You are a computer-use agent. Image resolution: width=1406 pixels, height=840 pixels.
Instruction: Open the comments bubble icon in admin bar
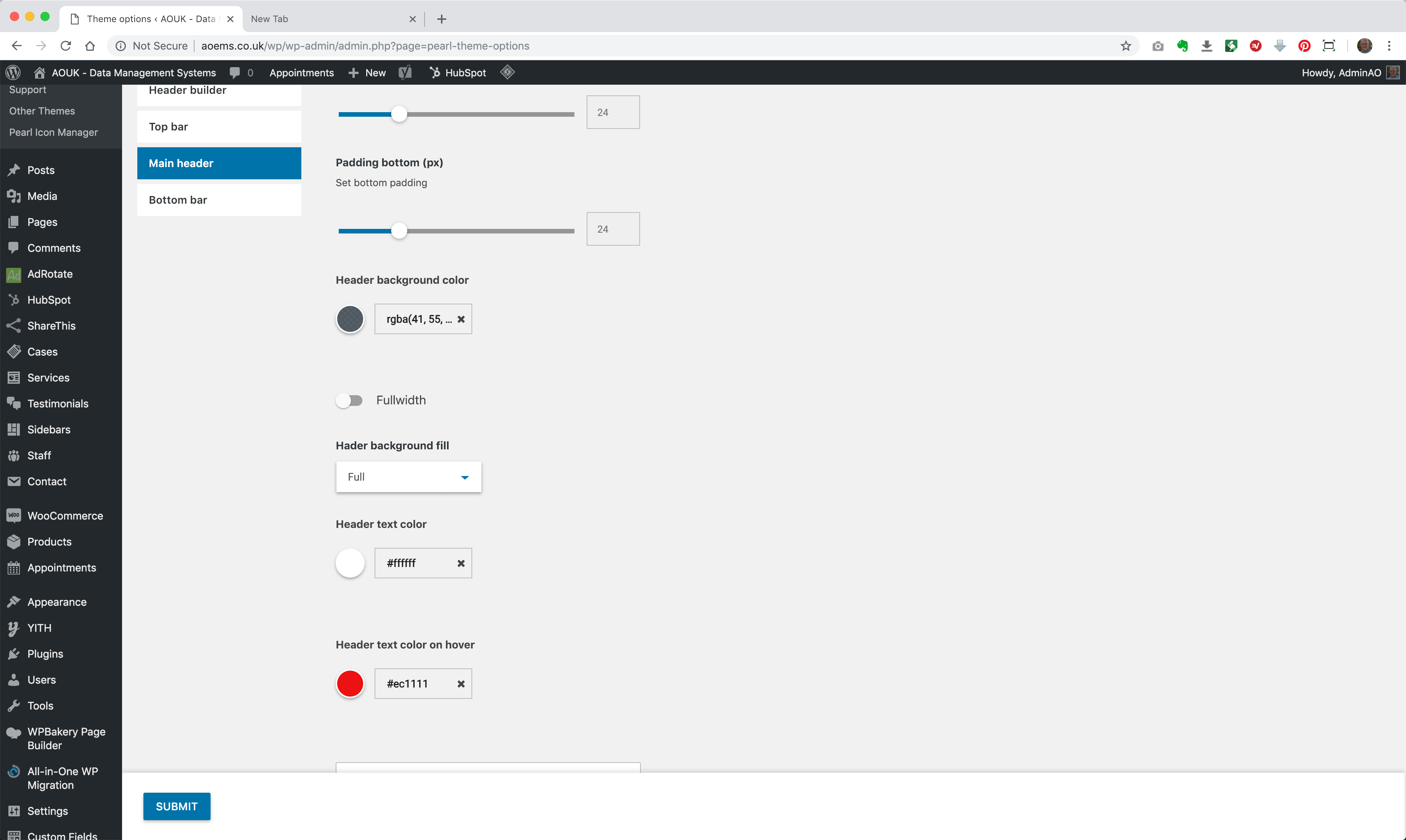coord(235,72)
